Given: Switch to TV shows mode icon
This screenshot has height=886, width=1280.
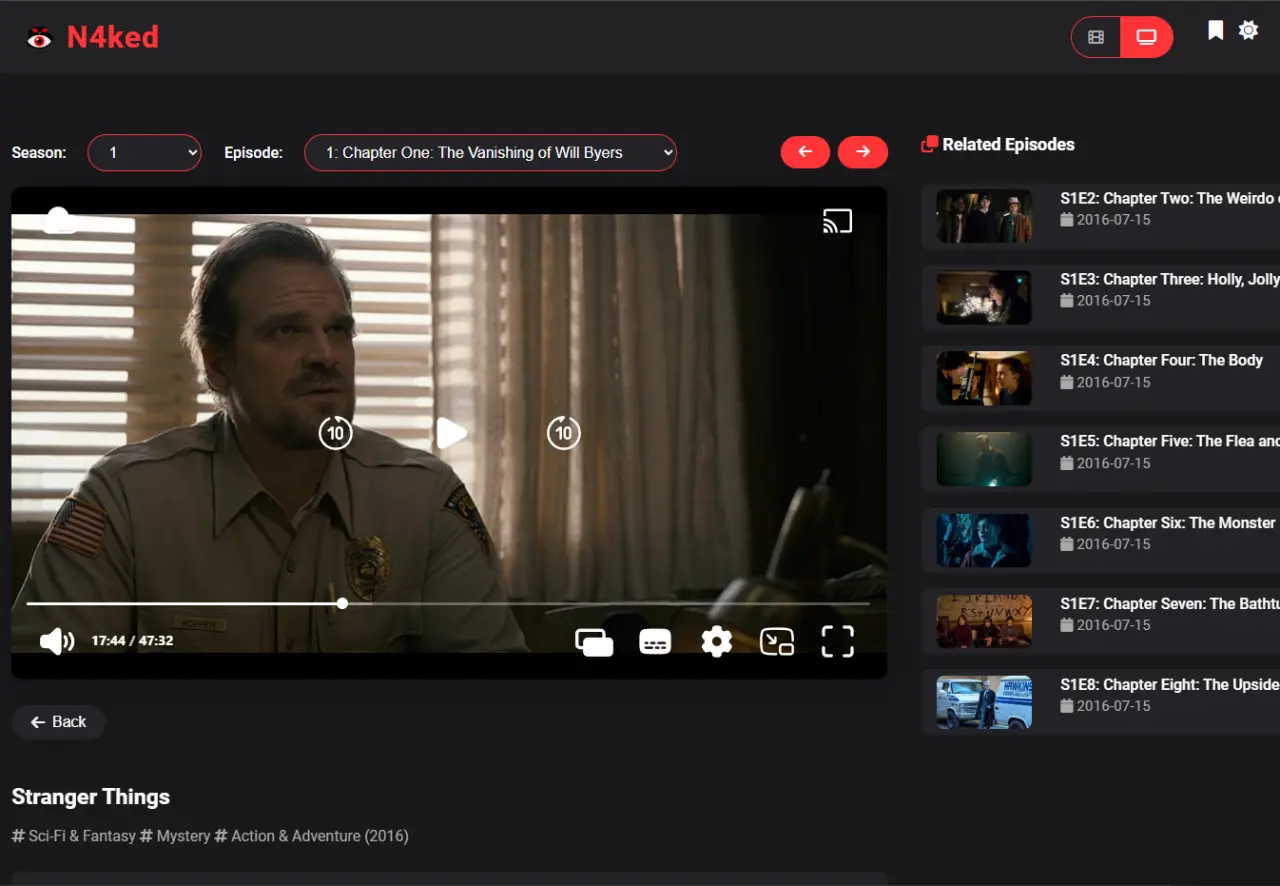Looking at the screenshot, I should tap(1146, 37).
